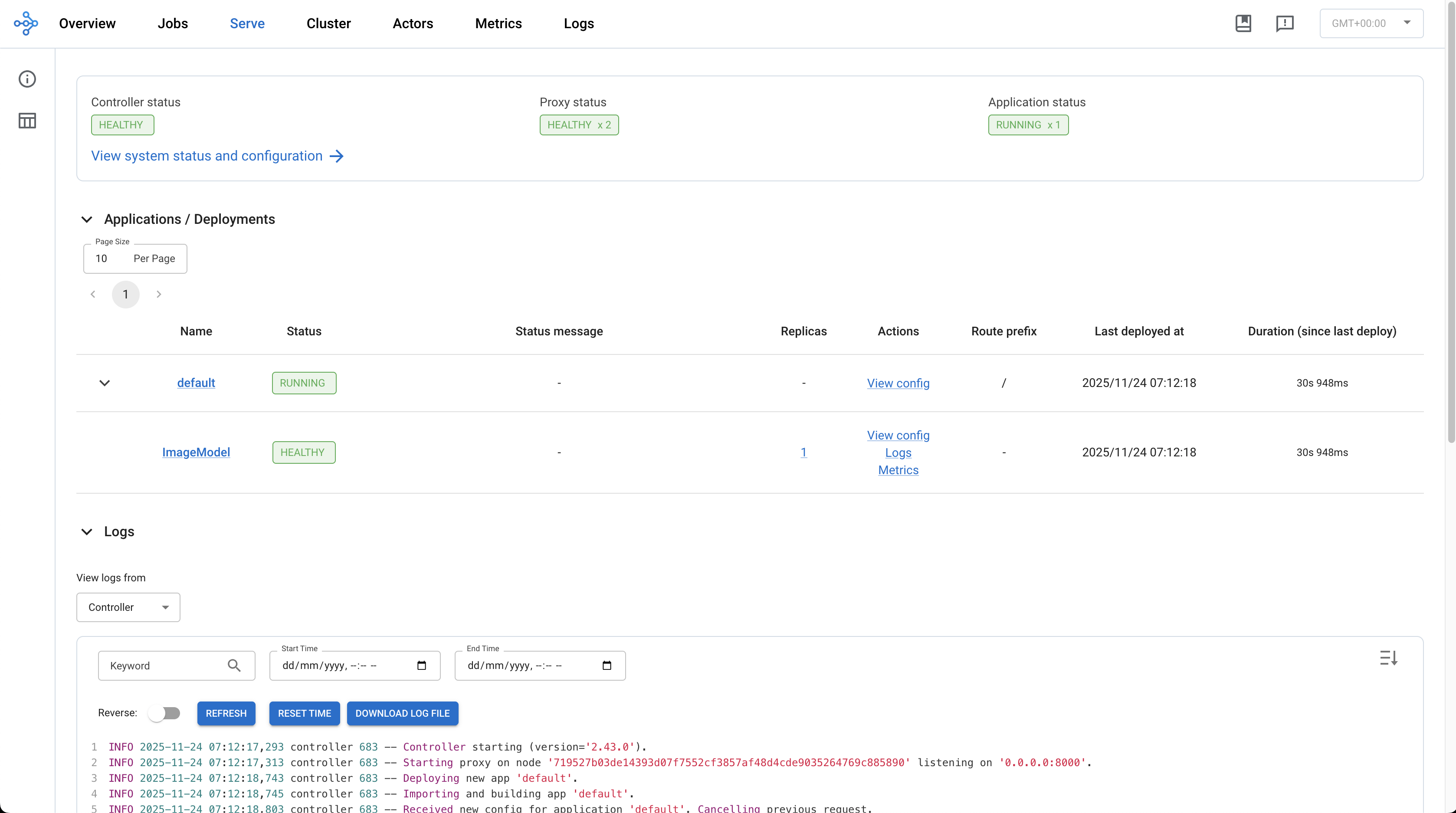Go to next page arrow in pagination

(x=159, y=294)
